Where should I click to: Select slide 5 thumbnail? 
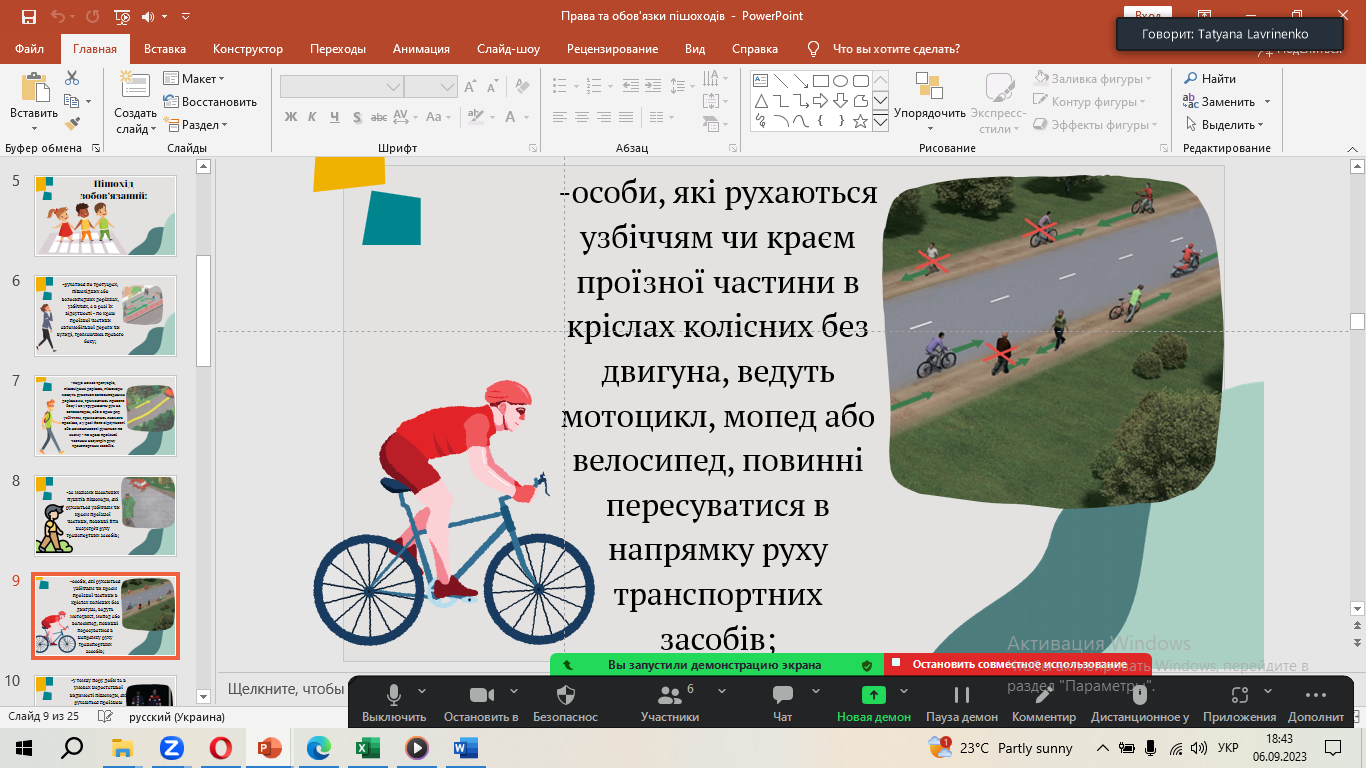coord(106,216)
